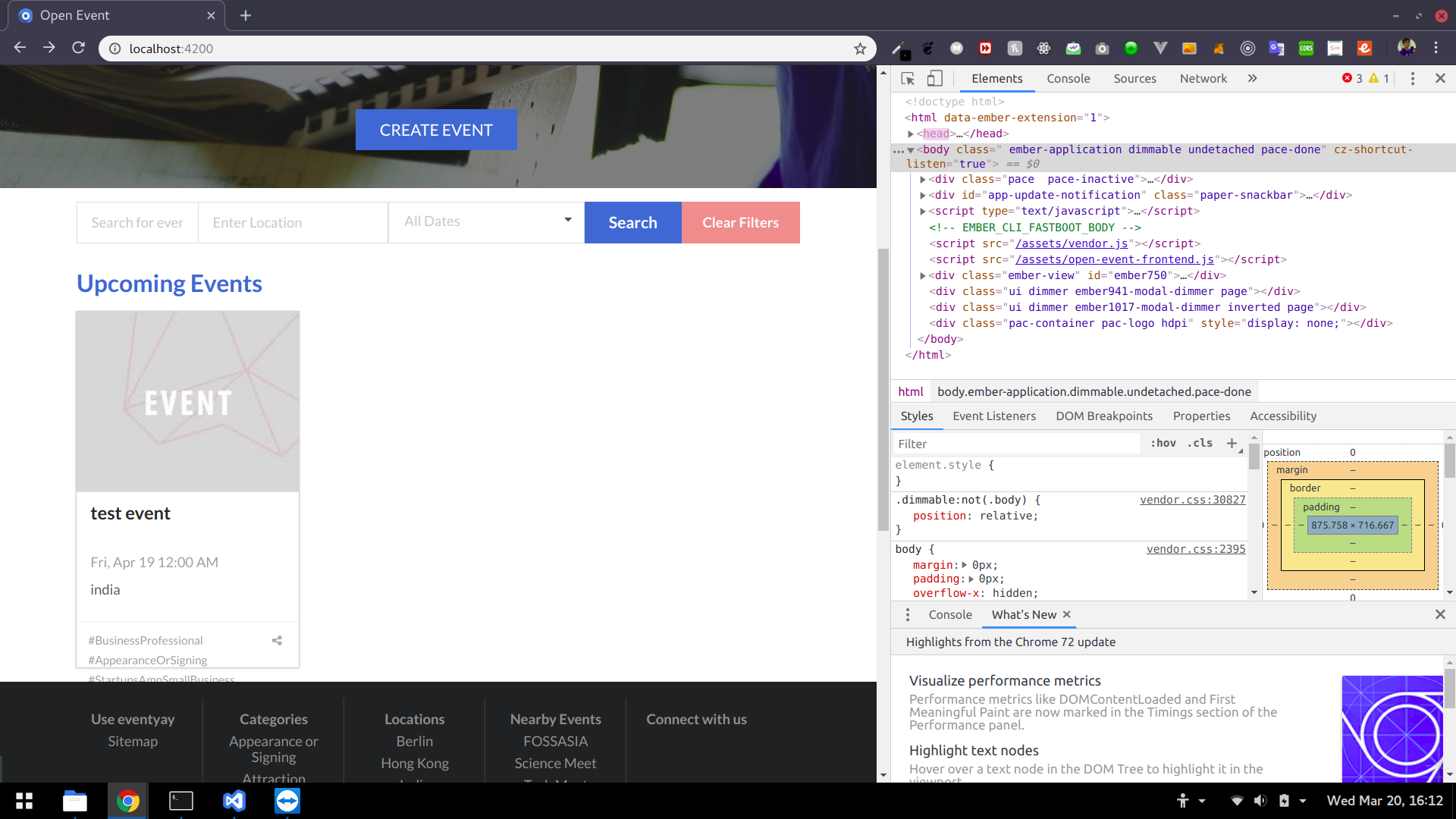Close the What's New drawer tab

[1066, 614]
